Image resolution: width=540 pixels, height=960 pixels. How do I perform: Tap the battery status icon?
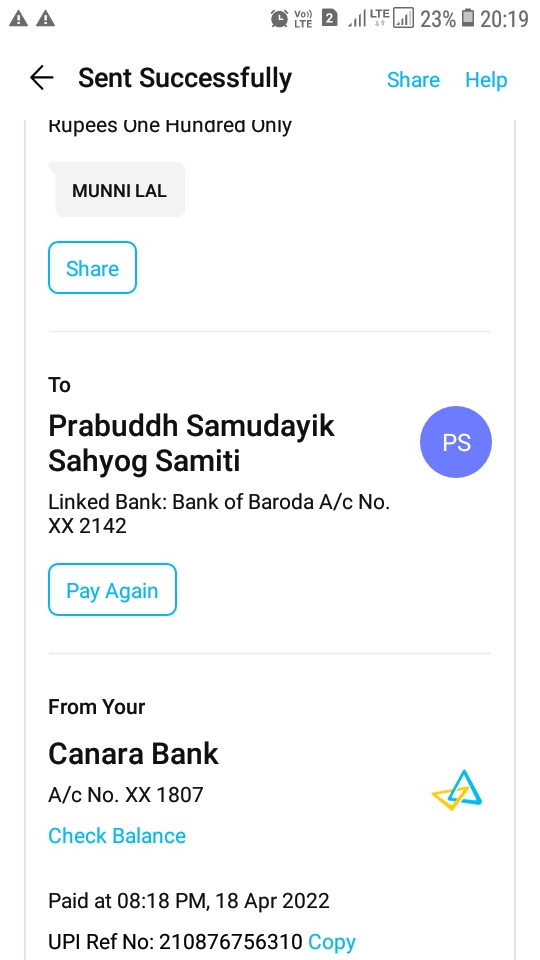pos(468,18)
